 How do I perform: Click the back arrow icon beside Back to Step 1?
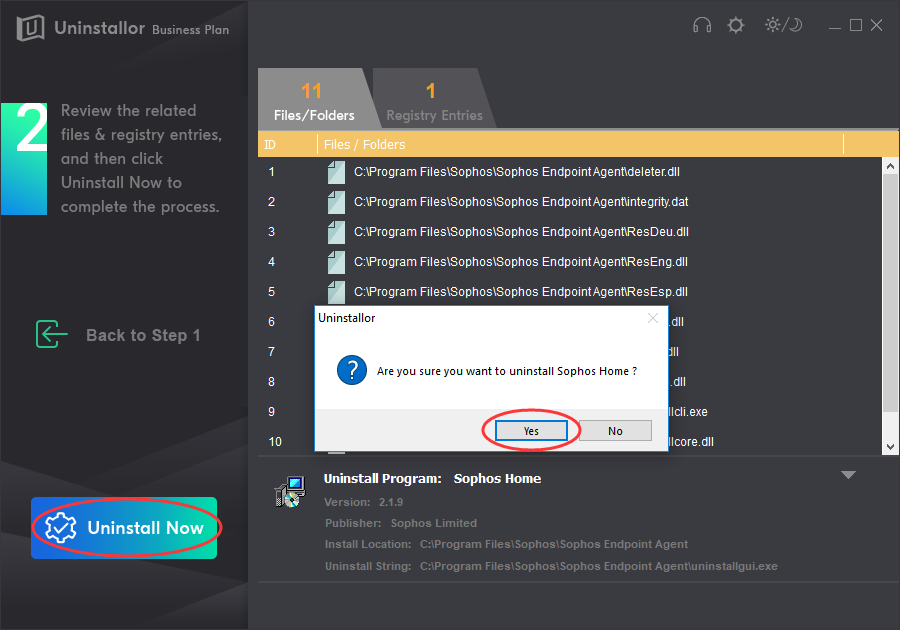(52, 335)
